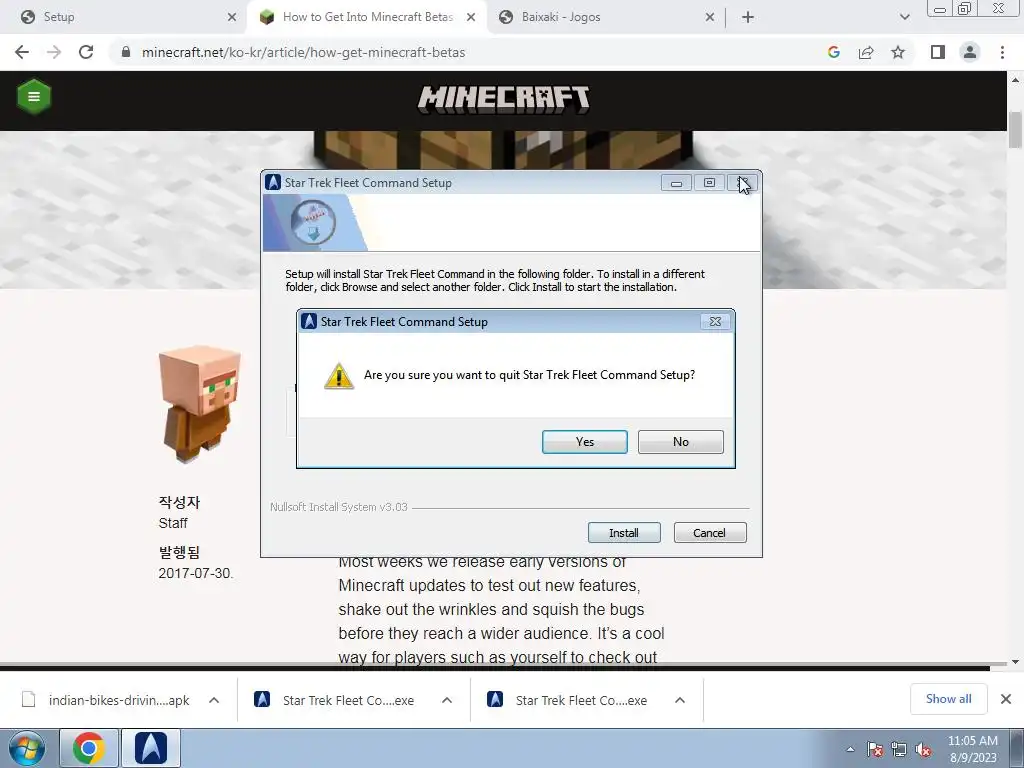Minimize the Star Trek Fleet Command Setup window
Viewport: 1024px width, 768px height.
coord(676,183)
